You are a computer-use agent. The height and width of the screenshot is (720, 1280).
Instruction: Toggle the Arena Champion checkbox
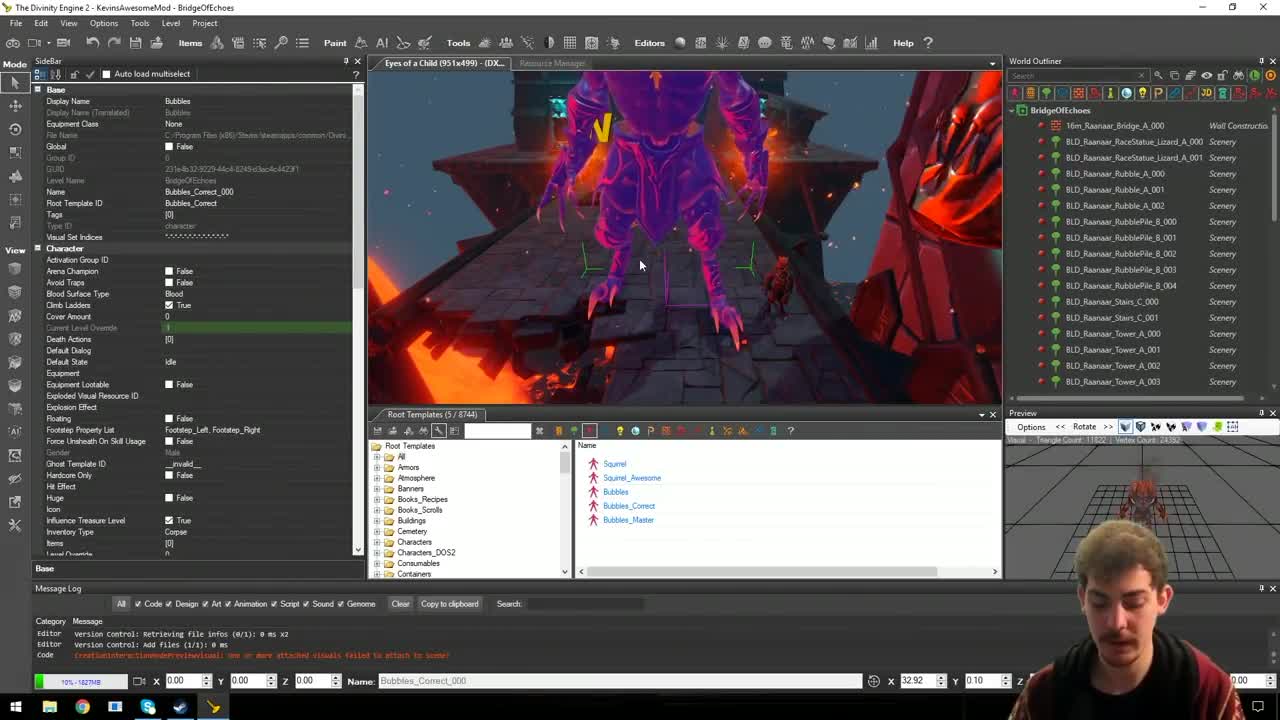(x=169, y=271)
